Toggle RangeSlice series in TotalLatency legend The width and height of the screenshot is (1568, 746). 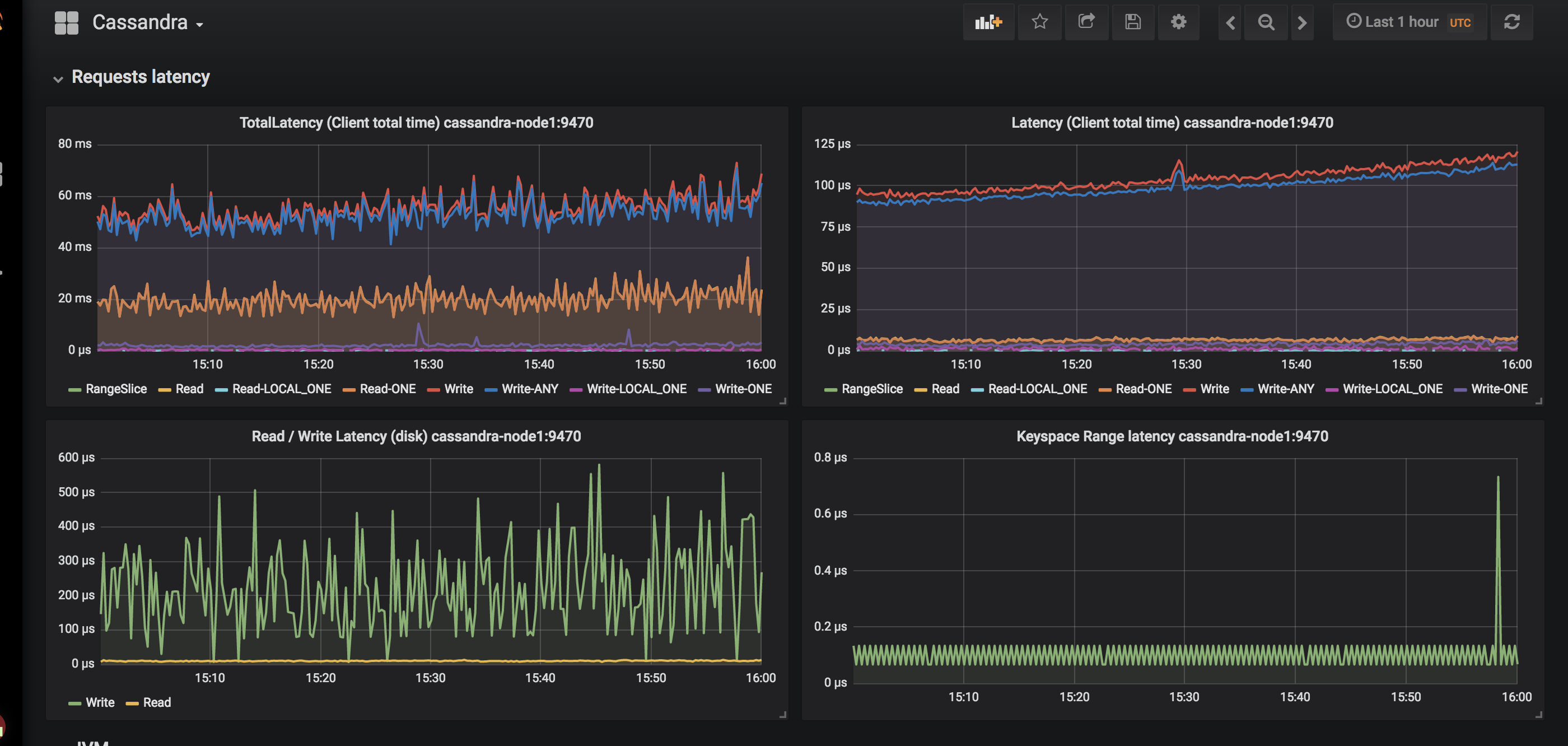pyautogui.click(x=116, y=389)
